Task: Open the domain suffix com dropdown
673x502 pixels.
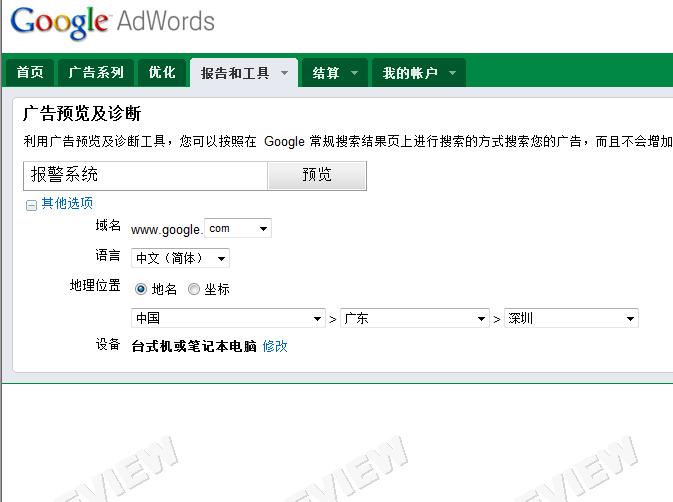Action: [x=238, y=228]
